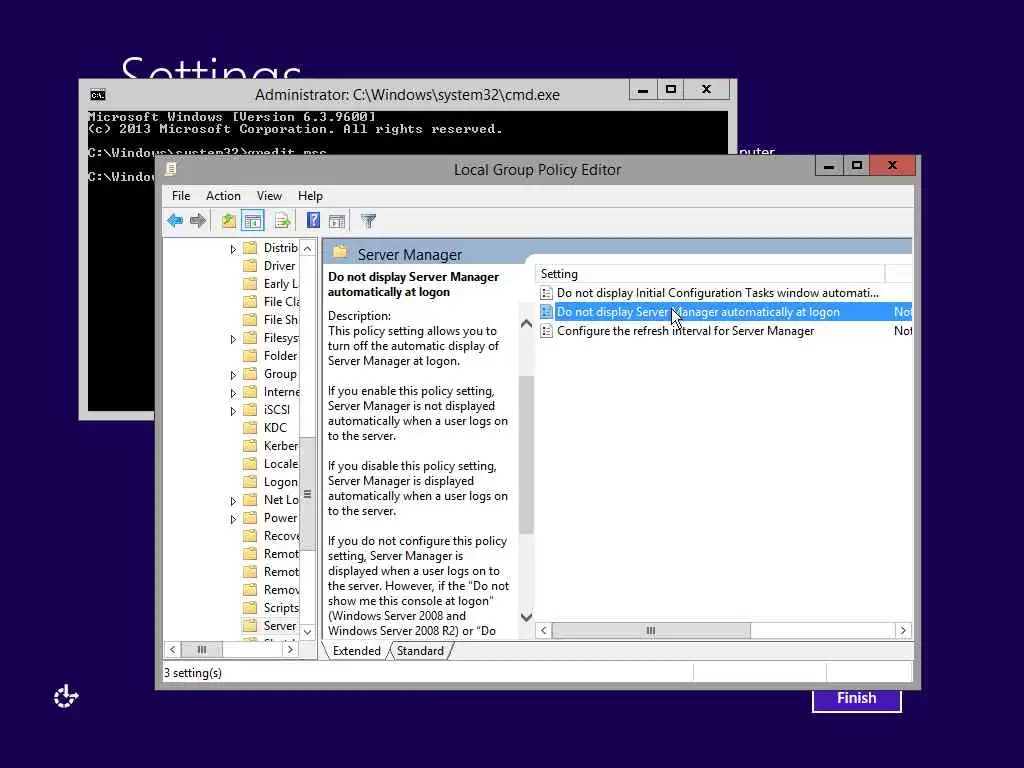Click settings list scrollbar right arrow
The height and width of the screenshot is (768, 1024).
(903, 630)
